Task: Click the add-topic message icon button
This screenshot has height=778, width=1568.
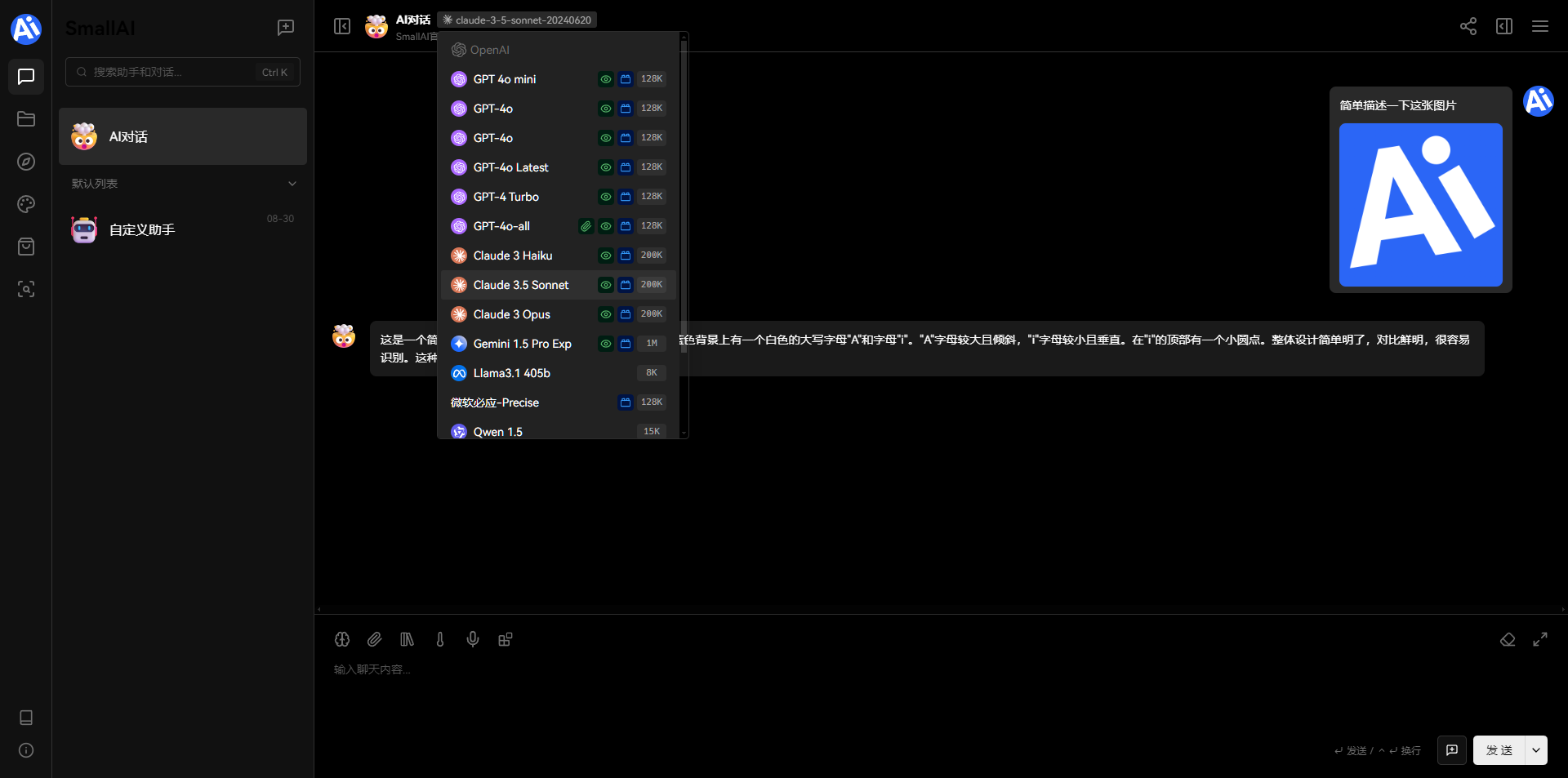Action: click(x=1452, y=750)
